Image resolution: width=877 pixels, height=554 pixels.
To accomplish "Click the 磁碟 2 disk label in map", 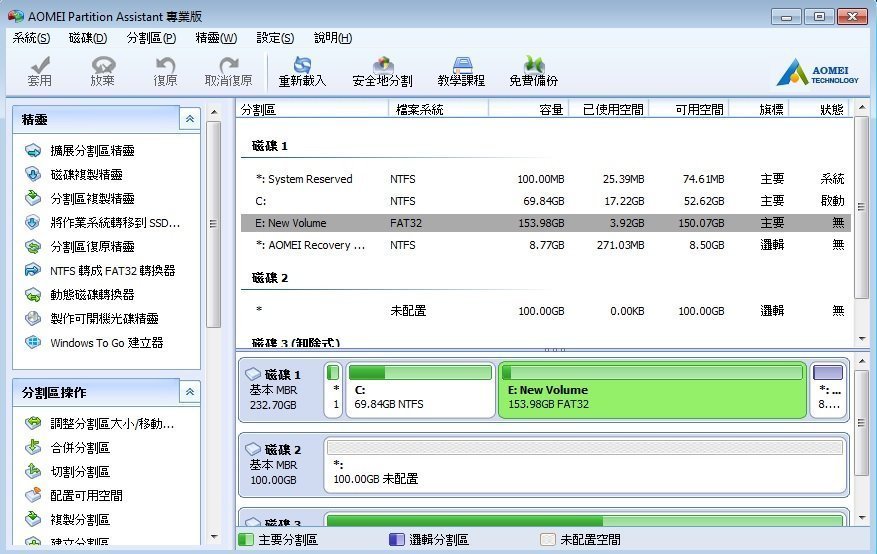I will point(280,465).
